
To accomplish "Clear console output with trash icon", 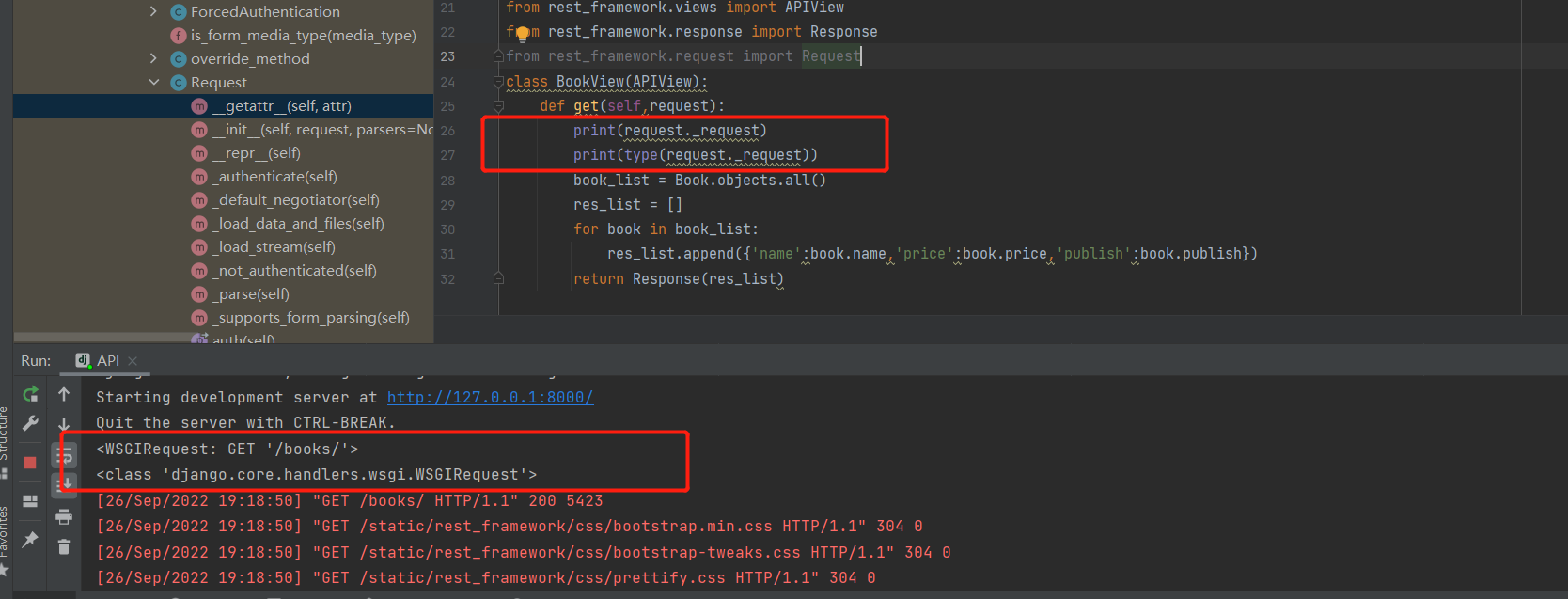I will point(64,546).
